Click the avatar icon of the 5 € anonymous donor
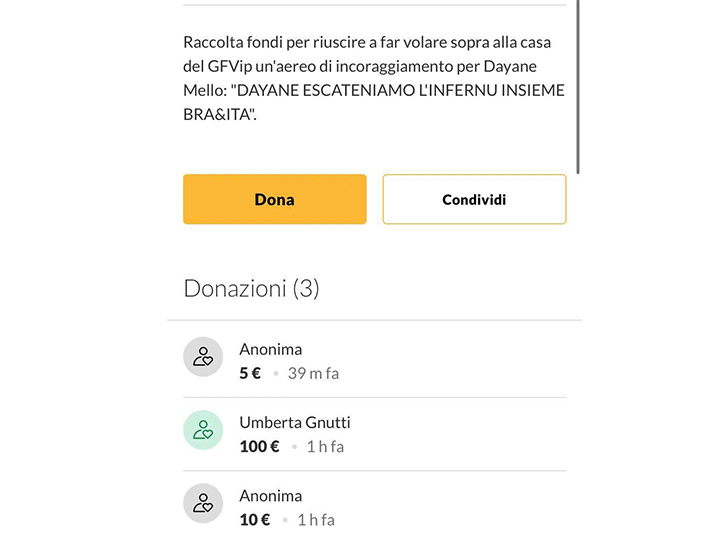Image resolution: width=720 pixels, height=556 pixels. coord(203,357)
